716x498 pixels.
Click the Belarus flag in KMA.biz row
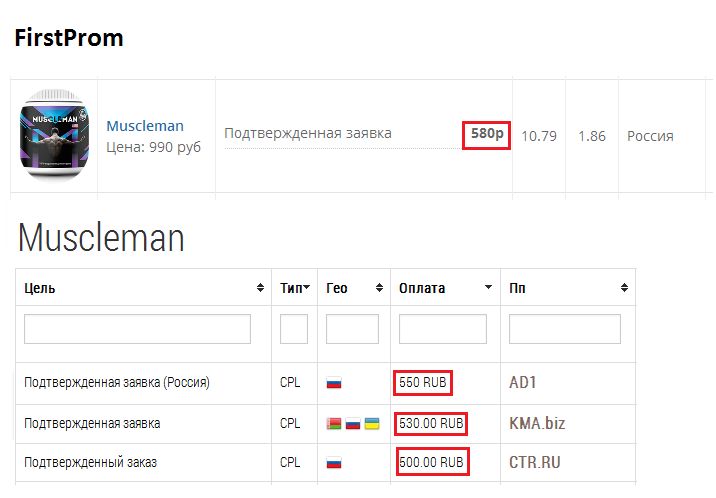334,424
